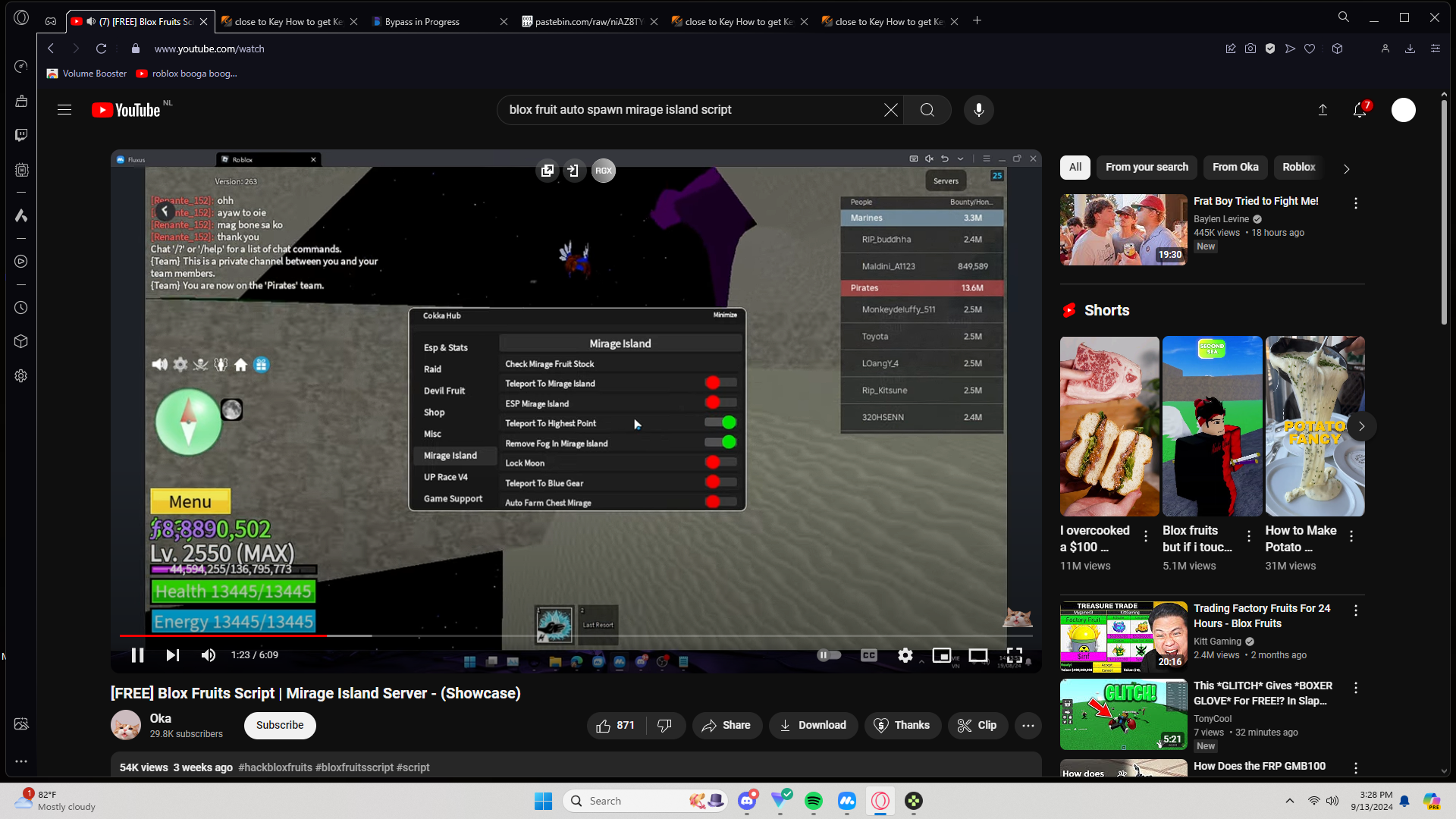Download this video

point(813,726)
